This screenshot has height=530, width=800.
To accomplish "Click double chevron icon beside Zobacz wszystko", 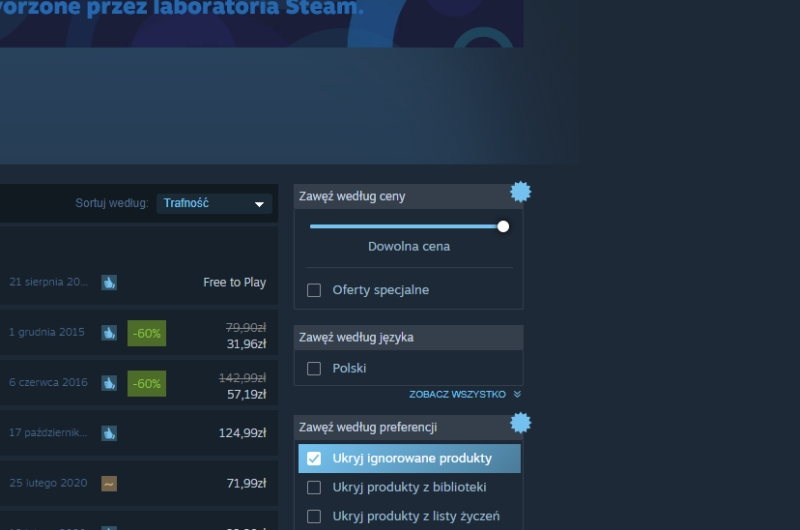I will 517,394.
